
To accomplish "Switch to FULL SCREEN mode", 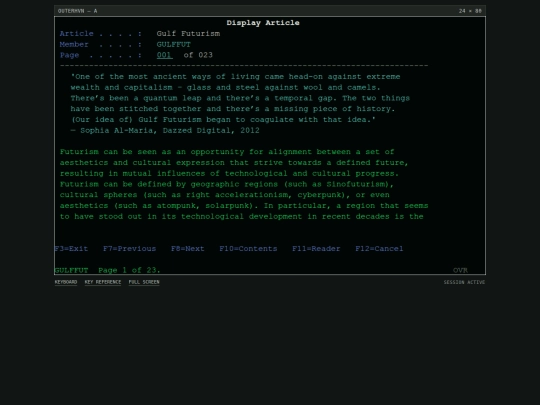I will [144, 282].
